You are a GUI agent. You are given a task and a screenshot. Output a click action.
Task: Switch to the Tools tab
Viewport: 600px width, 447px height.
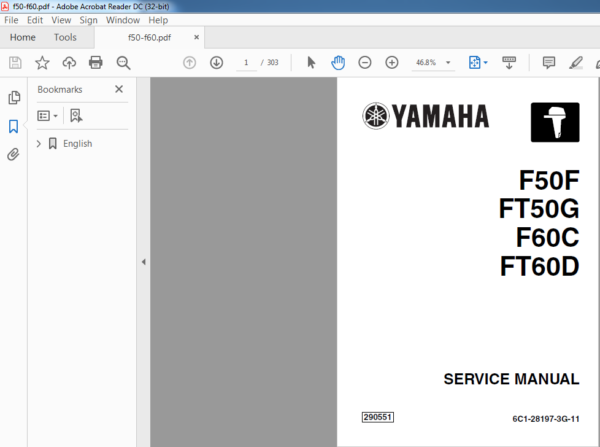click(65, 37)
